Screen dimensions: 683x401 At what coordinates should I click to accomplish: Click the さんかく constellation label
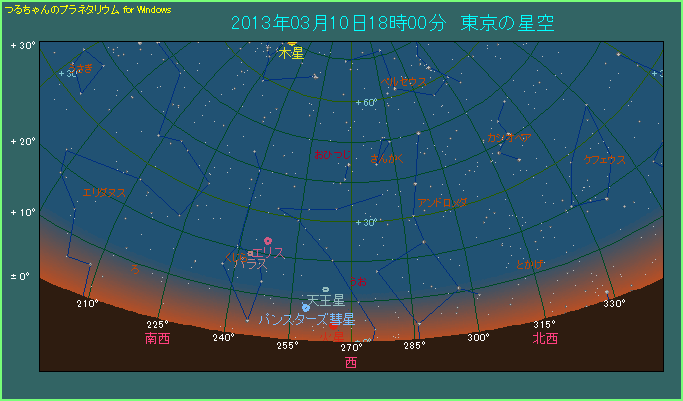pyautogui.click(x=387, y=158)
